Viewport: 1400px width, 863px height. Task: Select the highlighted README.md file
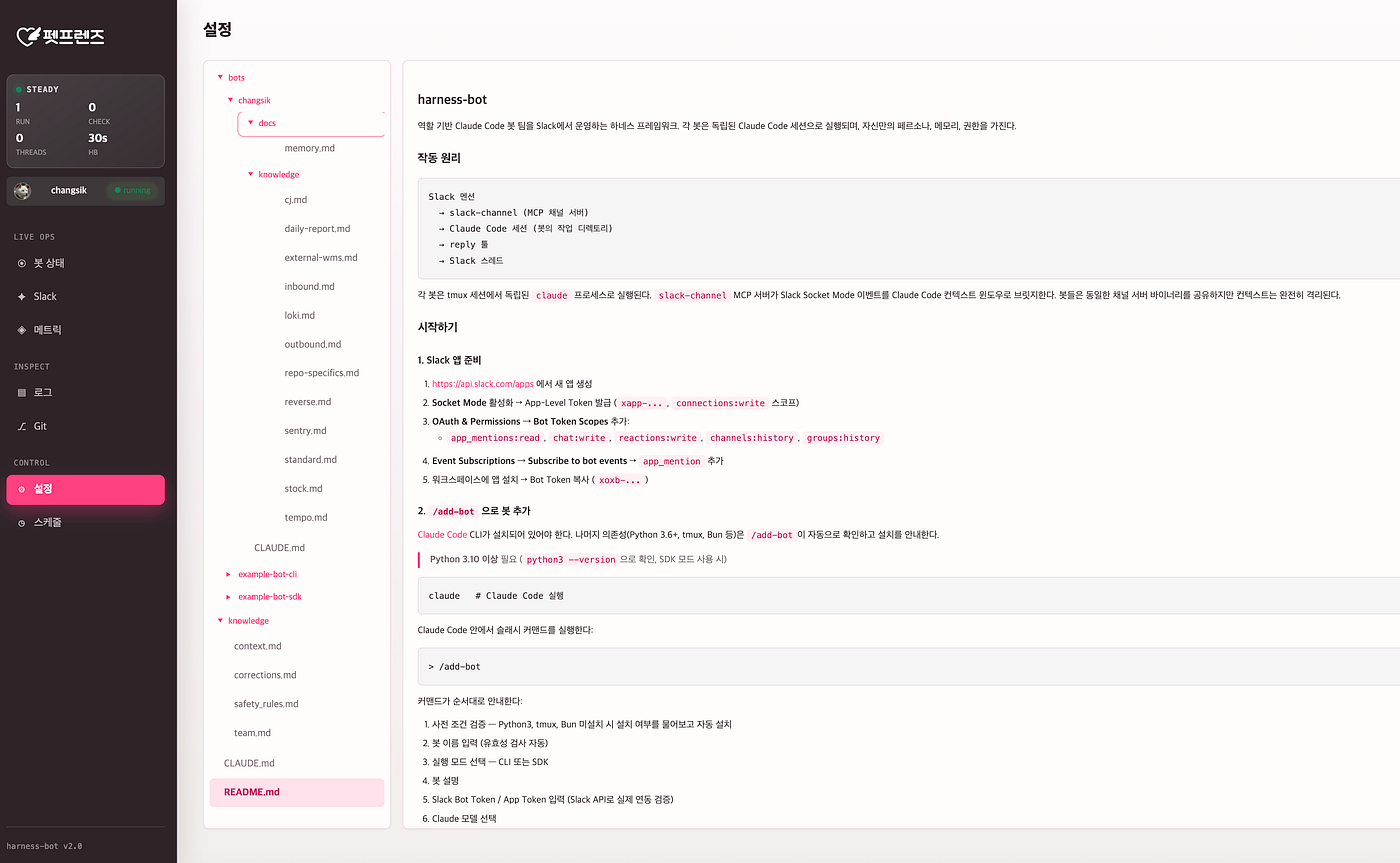pyautogui.click(x=297, y=792)
